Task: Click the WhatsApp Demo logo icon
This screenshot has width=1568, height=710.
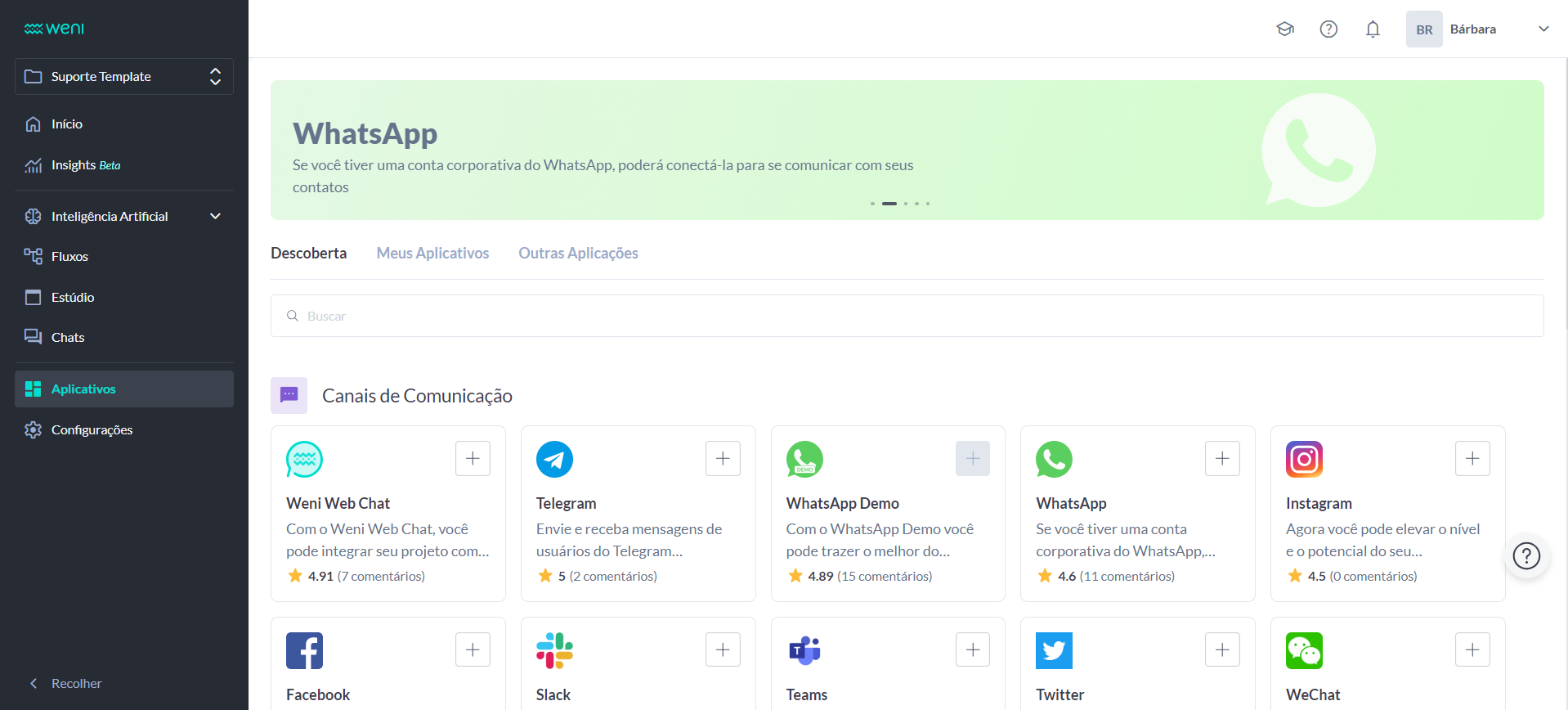Action: 804,459
